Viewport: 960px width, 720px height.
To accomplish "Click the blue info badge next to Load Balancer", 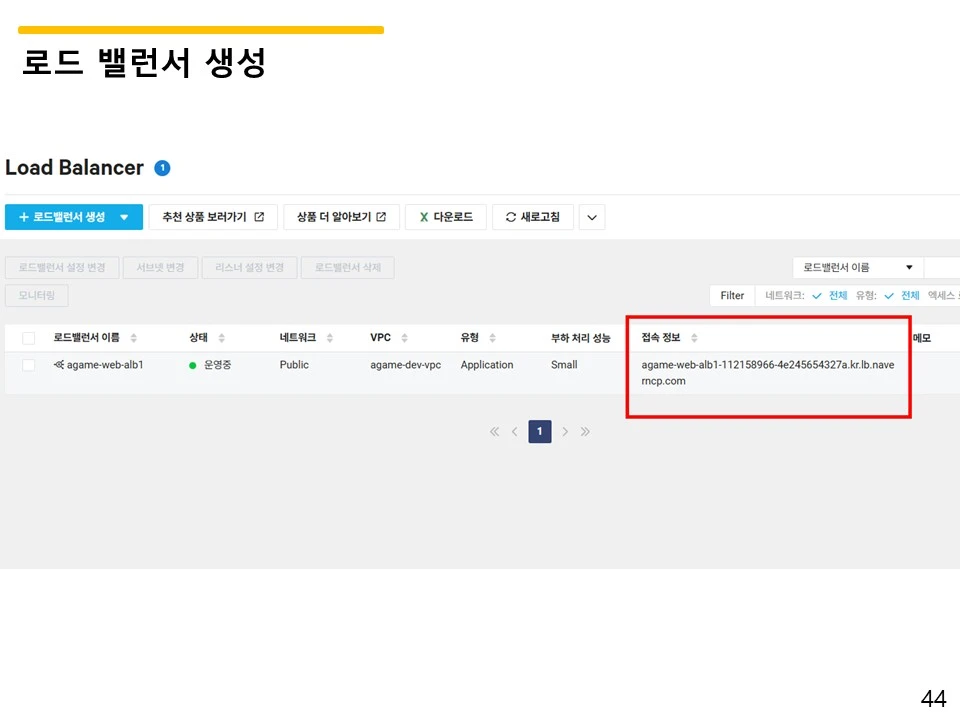I will pyautogui.click(x=162, y=167).
